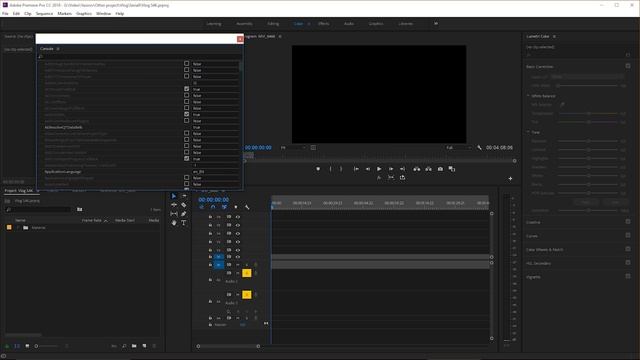Add a marker in Program monitor

pyautogui.click(x=318, y=169)
